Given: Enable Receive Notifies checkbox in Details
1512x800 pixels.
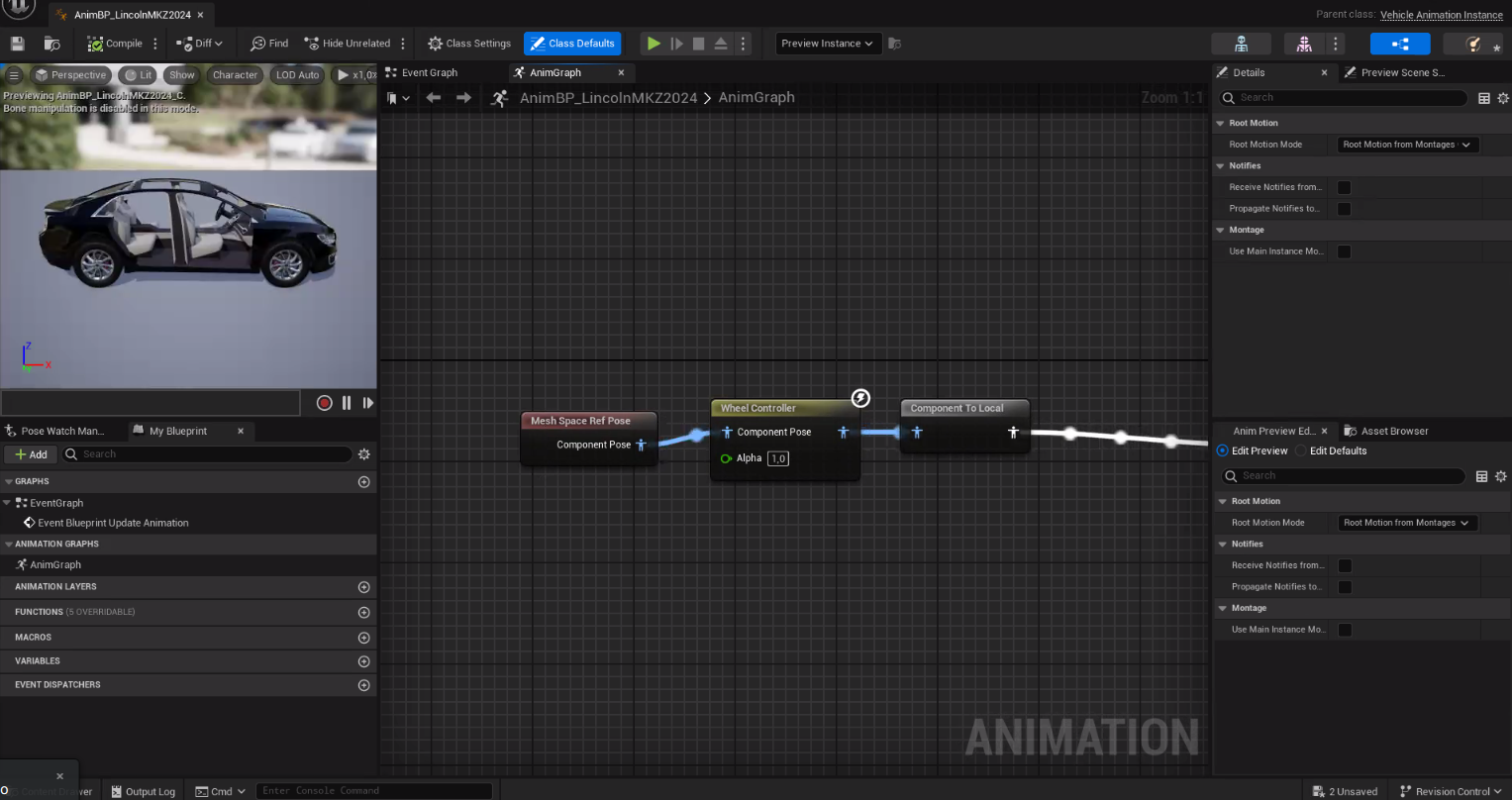Looking at the screenshot, I should (1344, 187).
